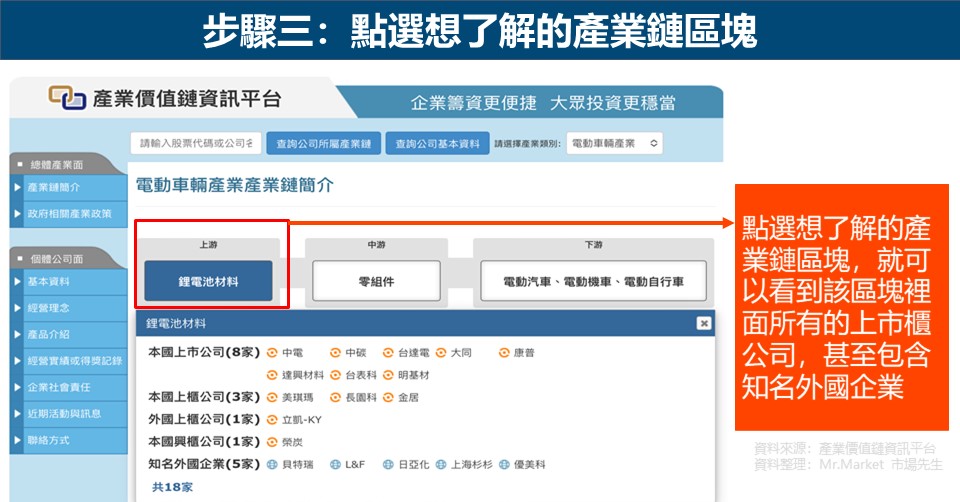The height and width of the screenshot is (502, 960).
Task: Select the 鋰電池材料 upstream block
Action: pyautogui.click(x=208, y=281)
